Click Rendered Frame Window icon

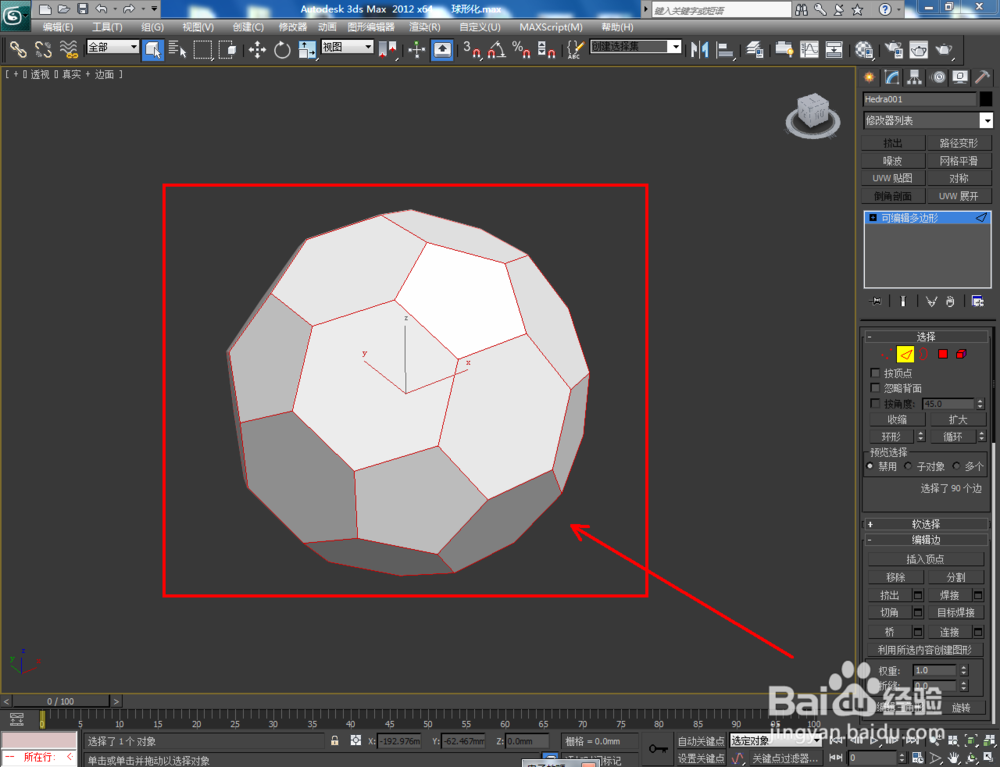coord(918,49)
